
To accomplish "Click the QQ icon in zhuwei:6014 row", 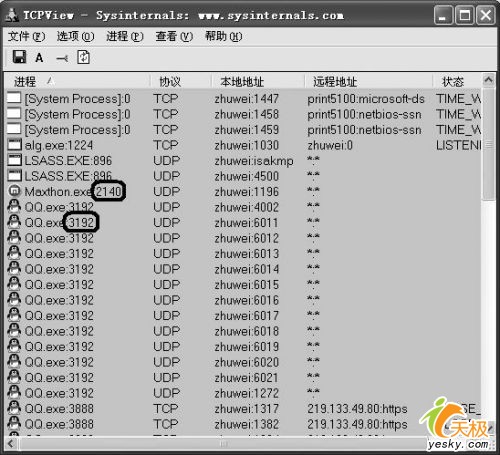I will 14,269.
